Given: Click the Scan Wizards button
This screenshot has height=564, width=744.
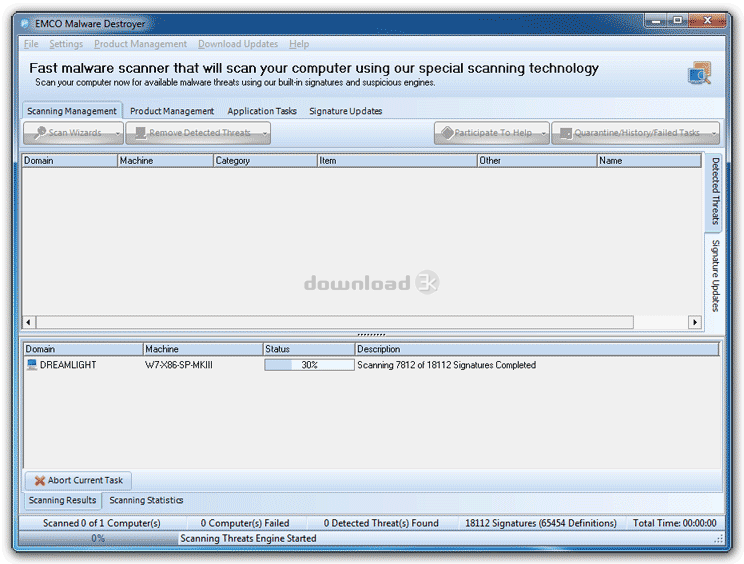Looking at the screenshot, I should click(74, 133).
